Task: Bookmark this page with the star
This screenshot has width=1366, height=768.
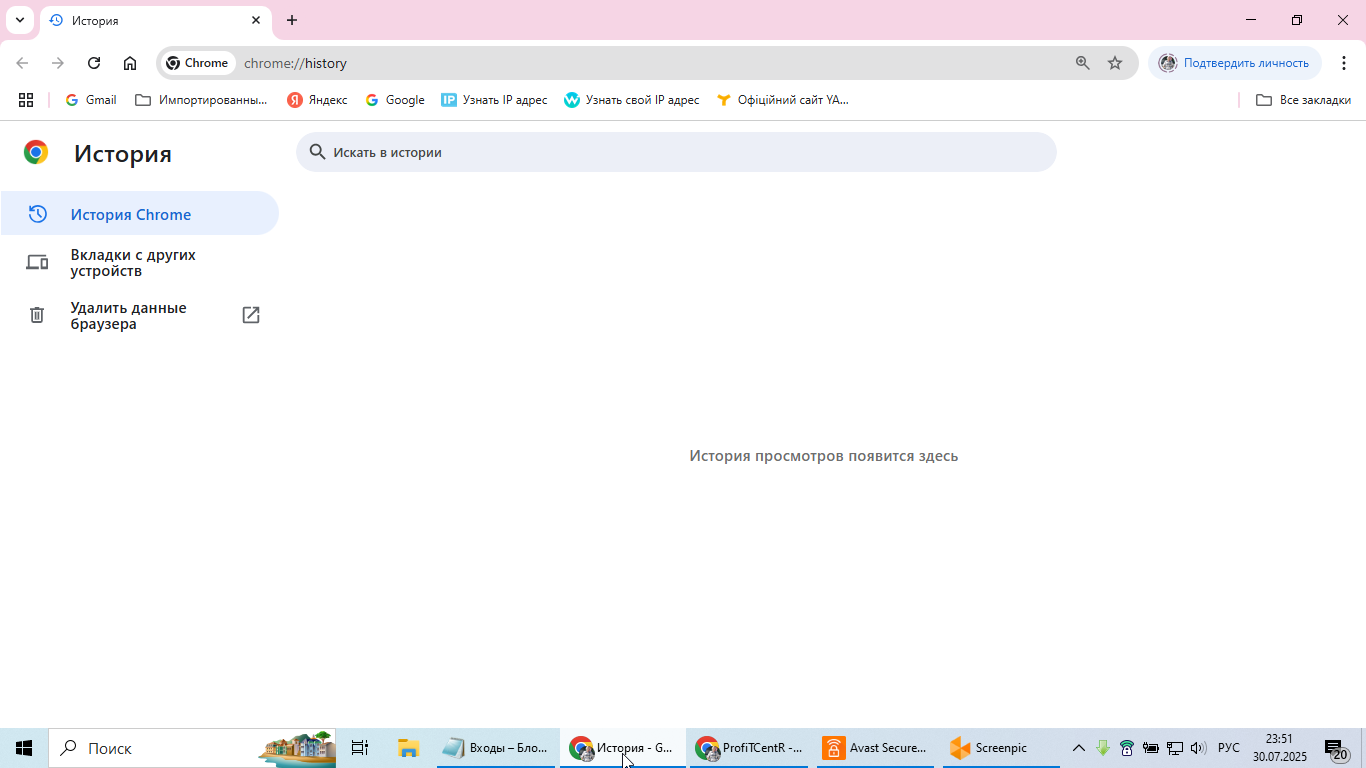Action: coord(1115,63)
